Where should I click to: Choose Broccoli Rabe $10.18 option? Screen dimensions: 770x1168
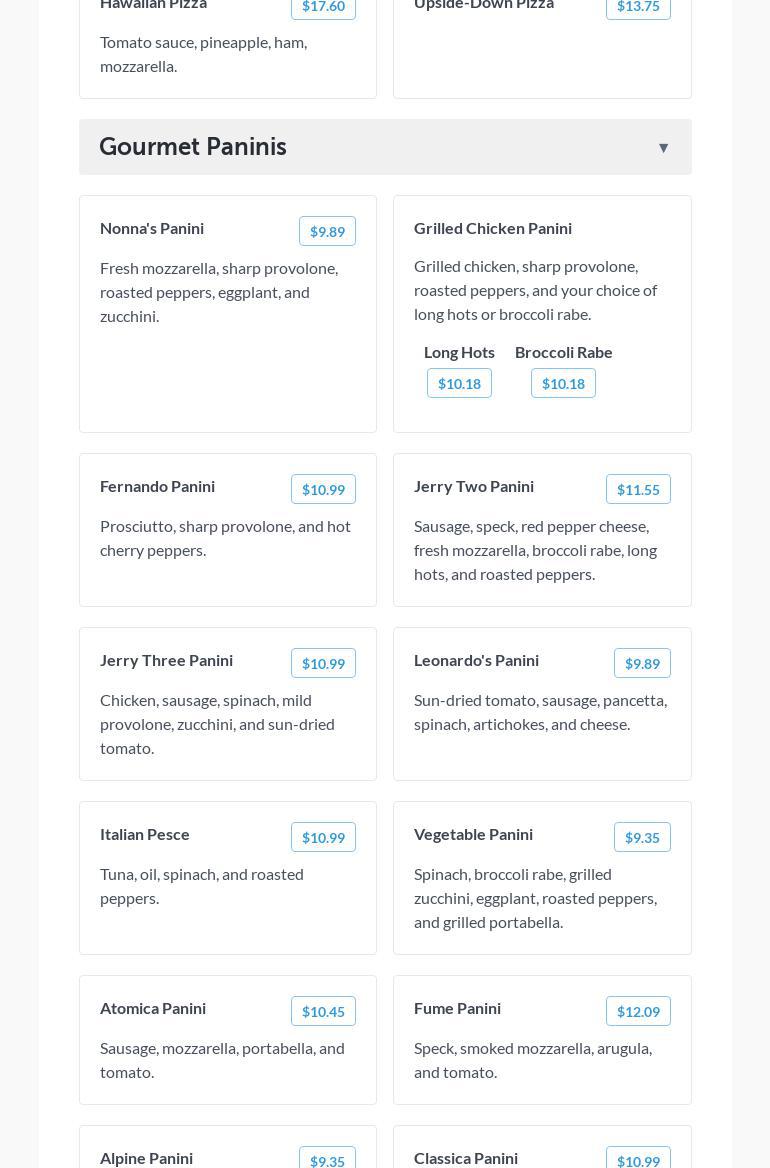[x=563, y=383]
